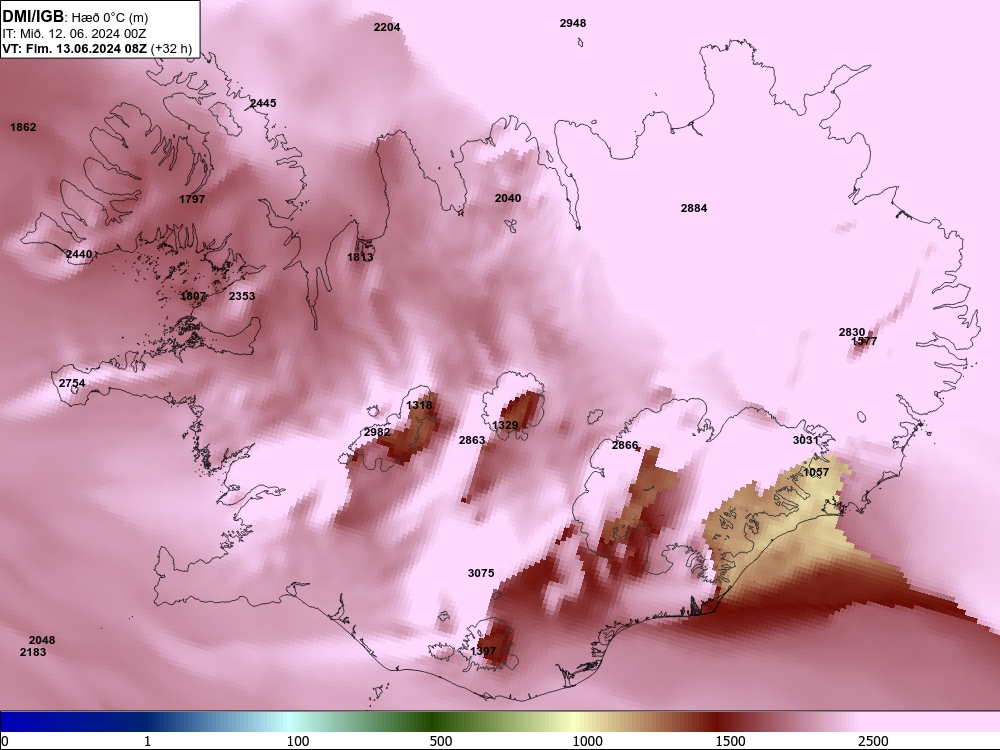Click the 3031 height value
The image size is (1000, 750).
tap(805, 439)
